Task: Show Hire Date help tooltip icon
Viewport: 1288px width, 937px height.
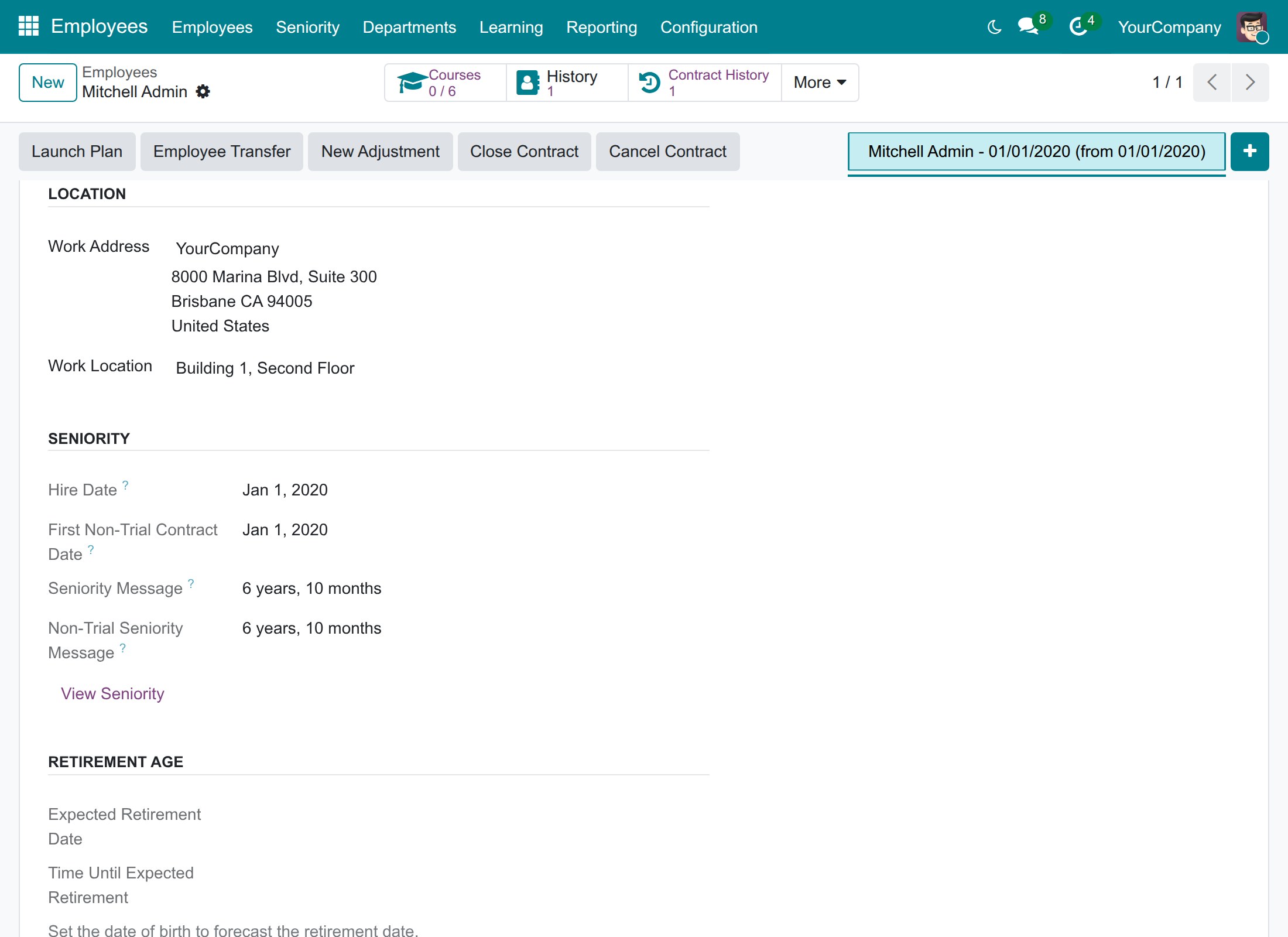Action: tap(125, 485)
